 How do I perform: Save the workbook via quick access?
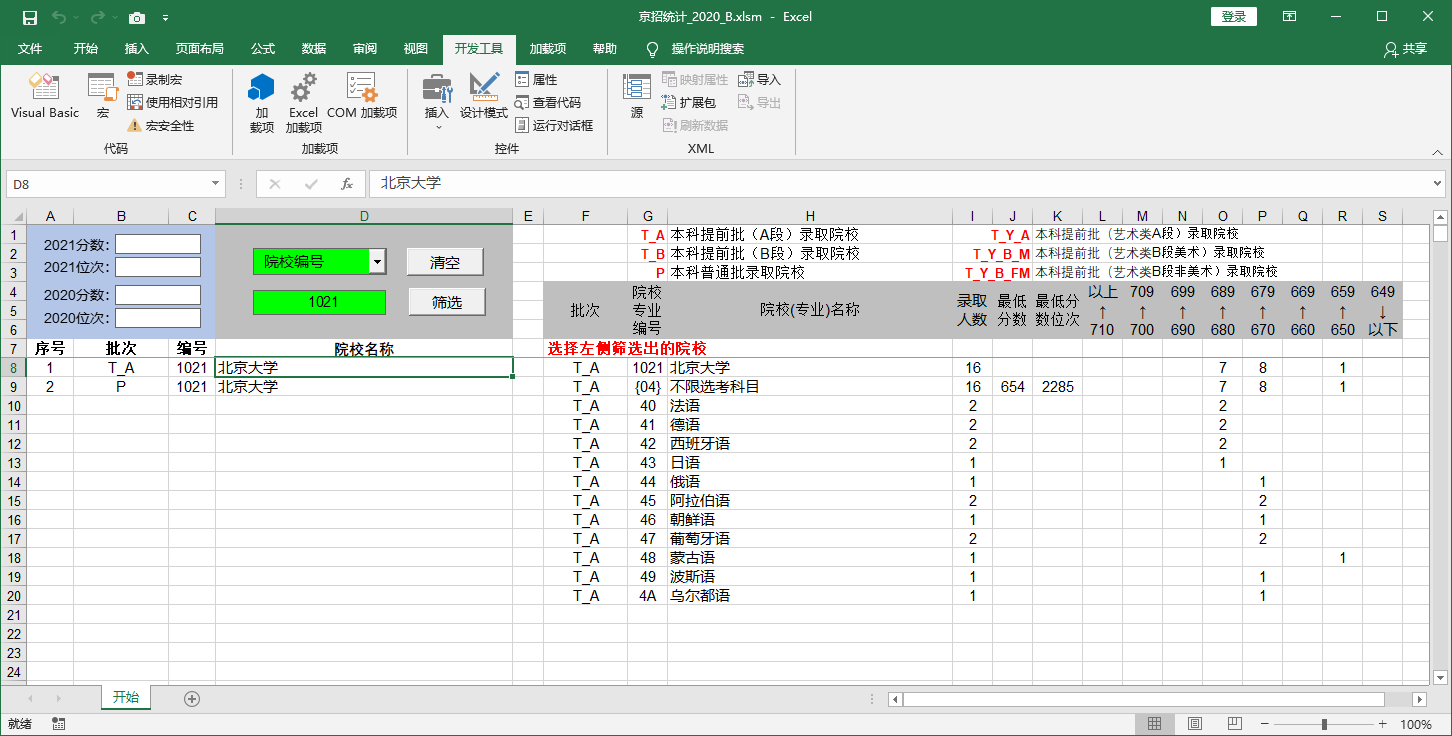(29, 17)
